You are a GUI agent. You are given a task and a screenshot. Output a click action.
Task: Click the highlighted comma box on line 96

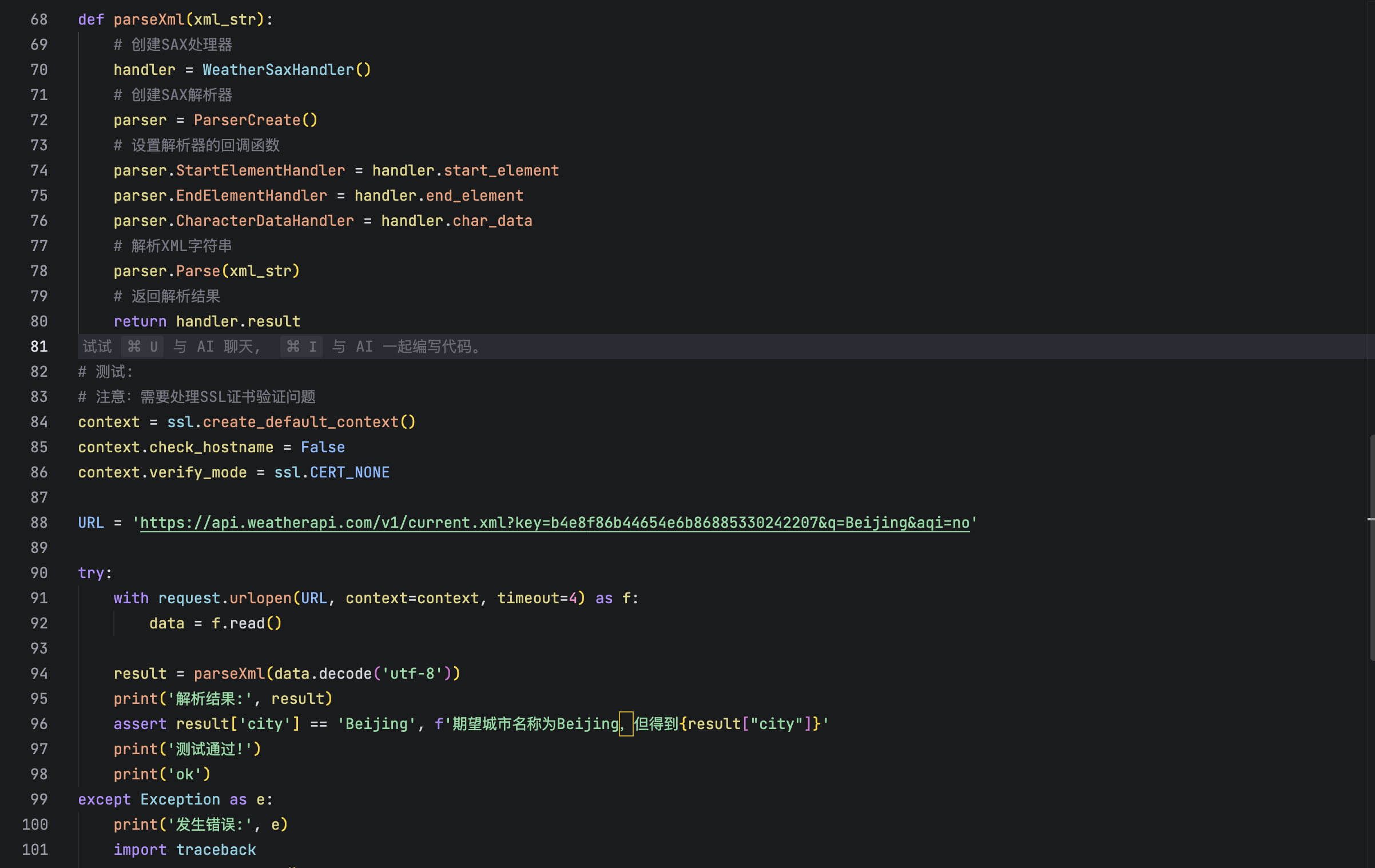(x=626, y=724)
